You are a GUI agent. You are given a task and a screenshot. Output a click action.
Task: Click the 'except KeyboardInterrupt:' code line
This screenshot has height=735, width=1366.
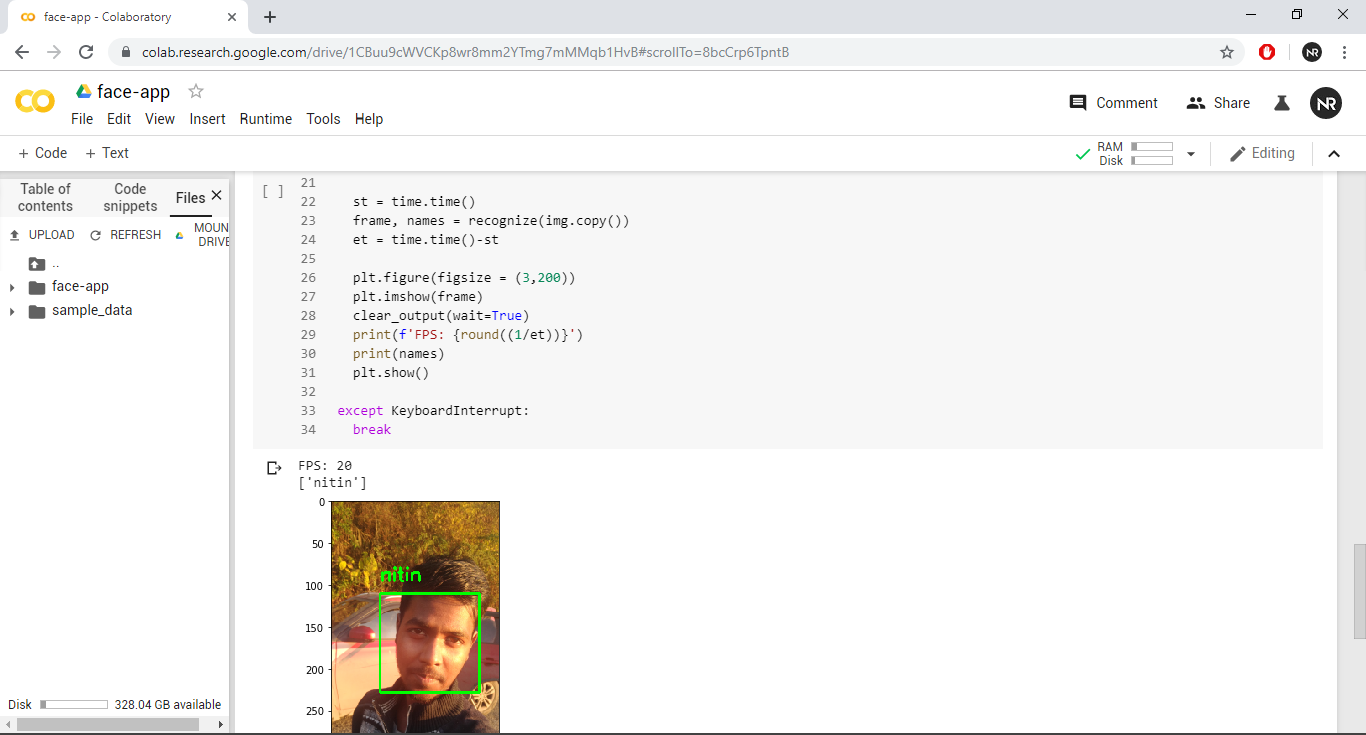(433, 410)
